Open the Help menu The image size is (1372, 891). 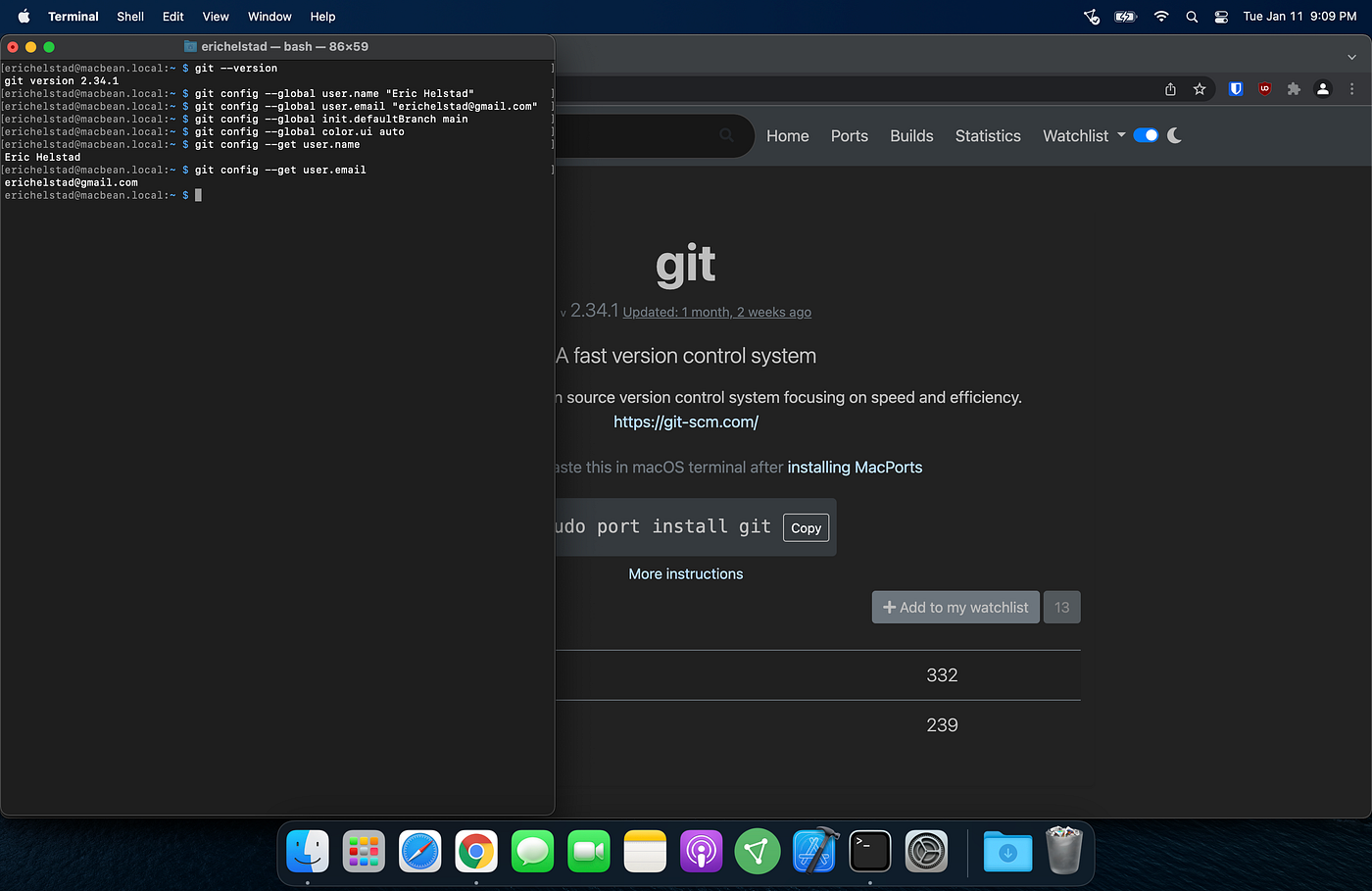pyautogui.click(x=322, y=17)
